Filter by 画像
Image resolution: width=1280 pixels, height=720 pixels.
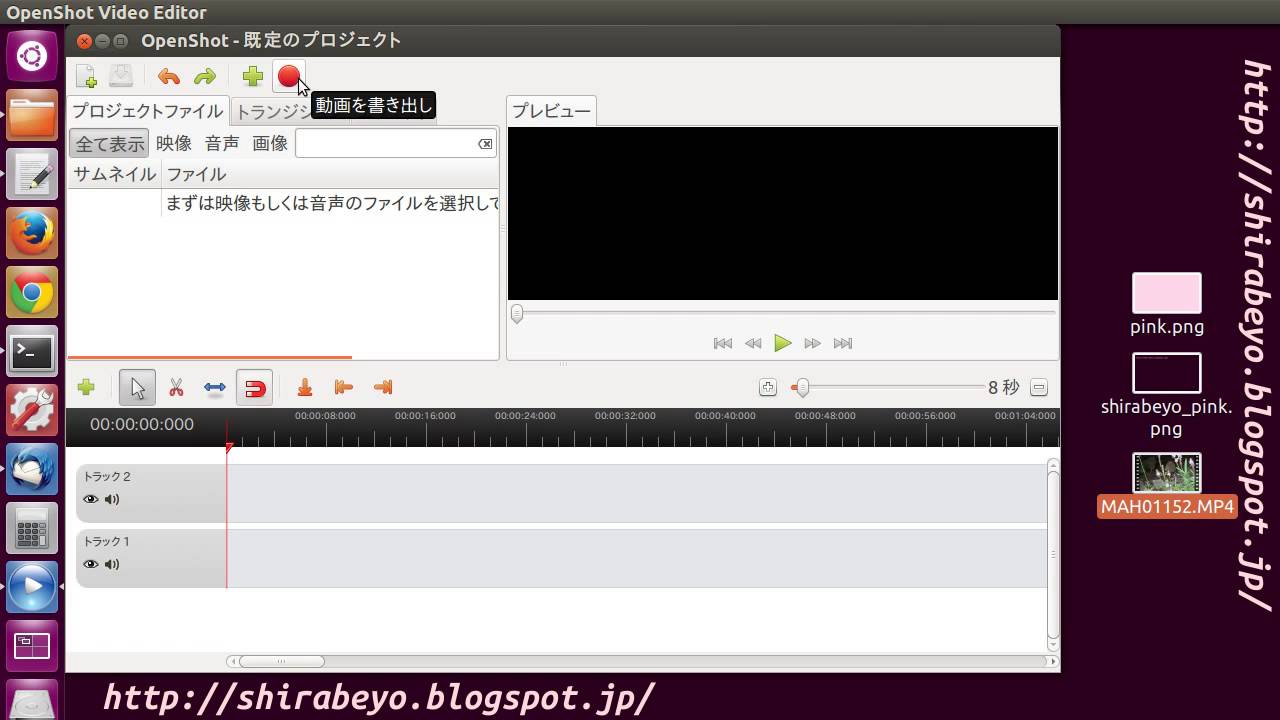pos(270,143)
